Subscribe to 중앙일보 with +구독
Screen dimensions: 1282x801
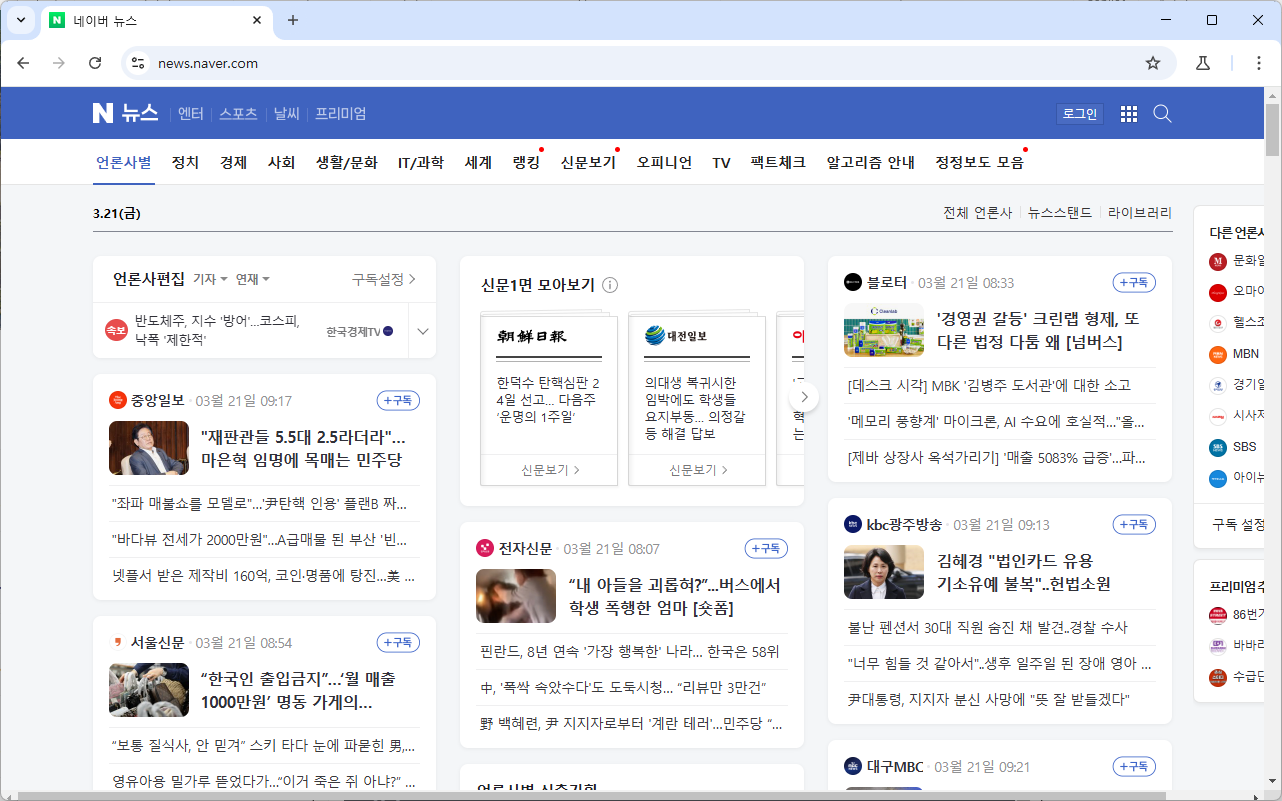coord(398,400)
